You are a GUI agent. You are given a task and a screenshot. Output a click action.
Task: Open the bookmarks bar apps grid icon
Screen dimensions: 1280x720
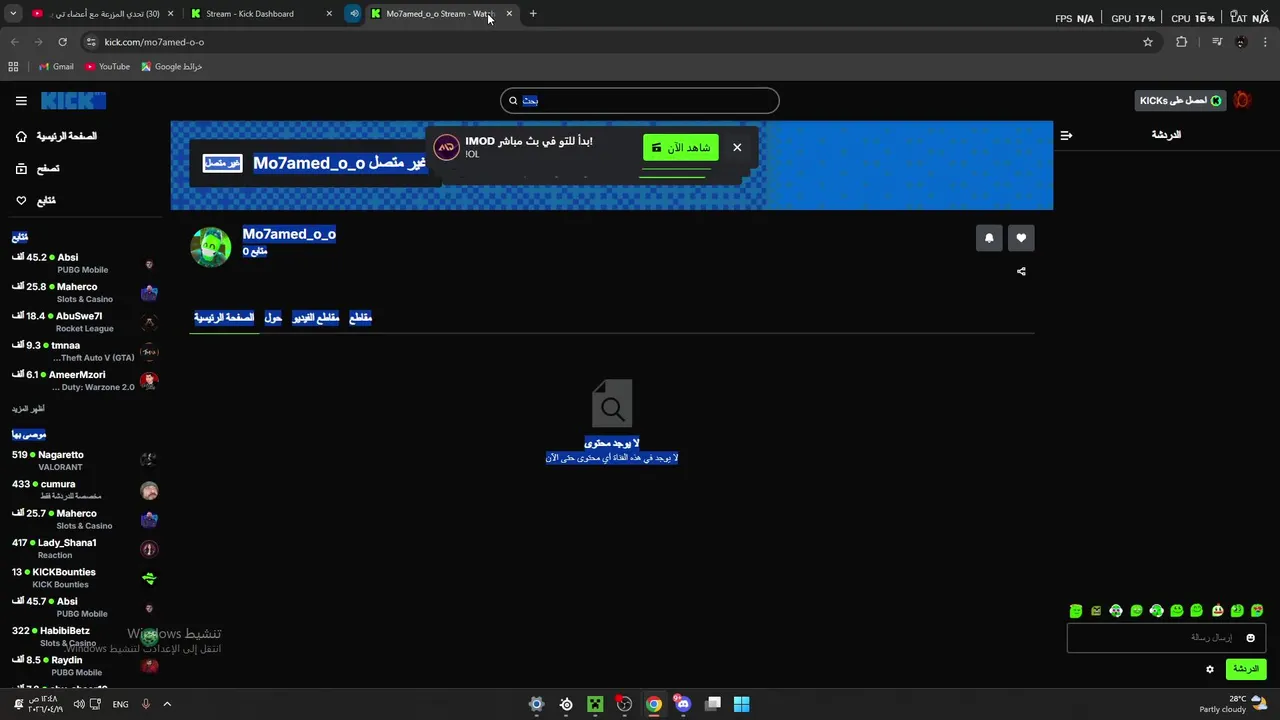pos(13,67)
